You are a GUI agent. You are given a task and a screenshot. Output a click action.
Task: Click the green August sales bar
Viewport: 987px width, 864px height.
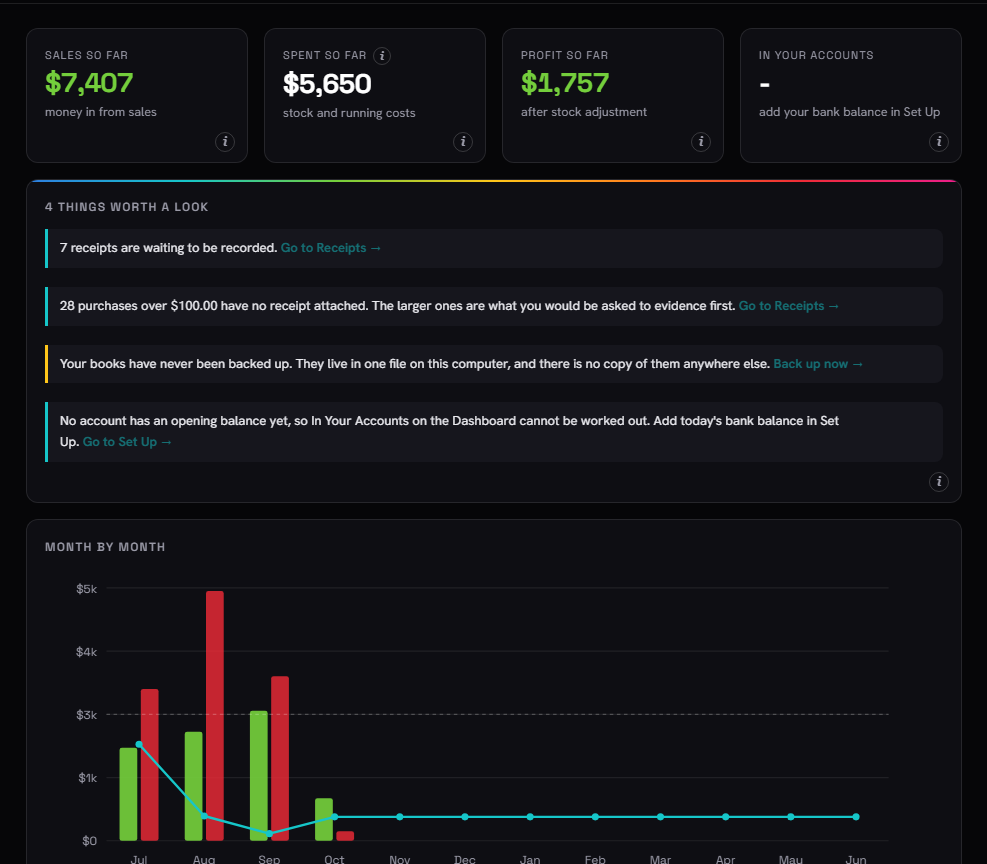coord(193,786)
